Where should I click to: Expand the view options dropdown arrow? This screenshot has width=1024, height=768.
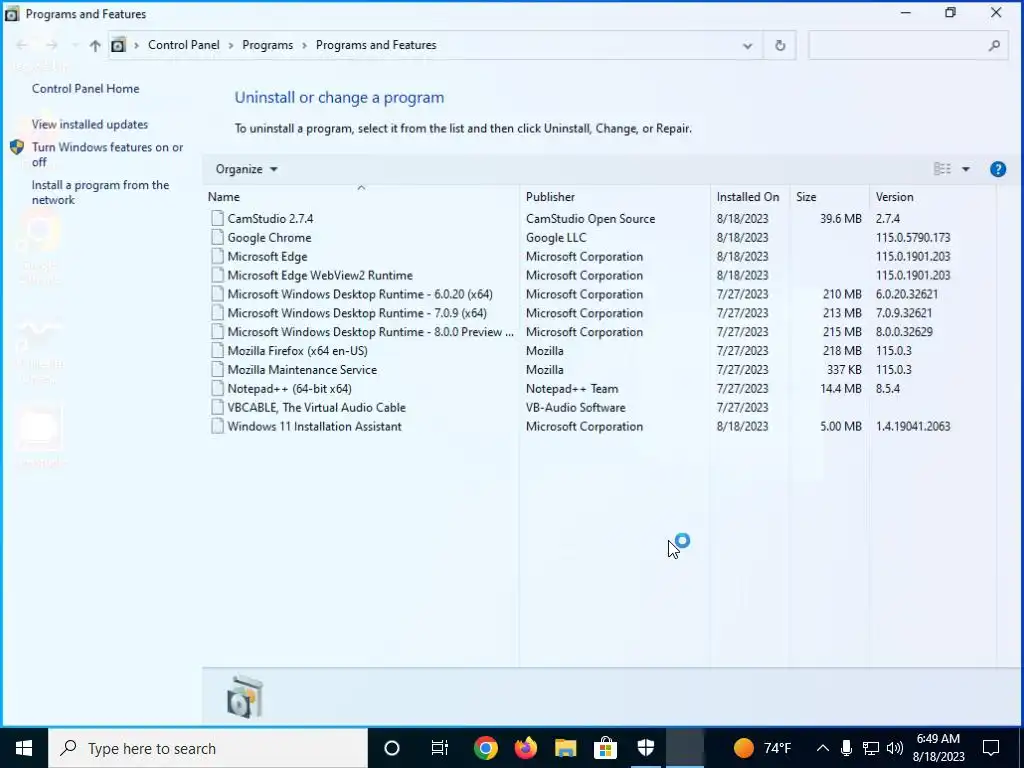pos(965,169)
